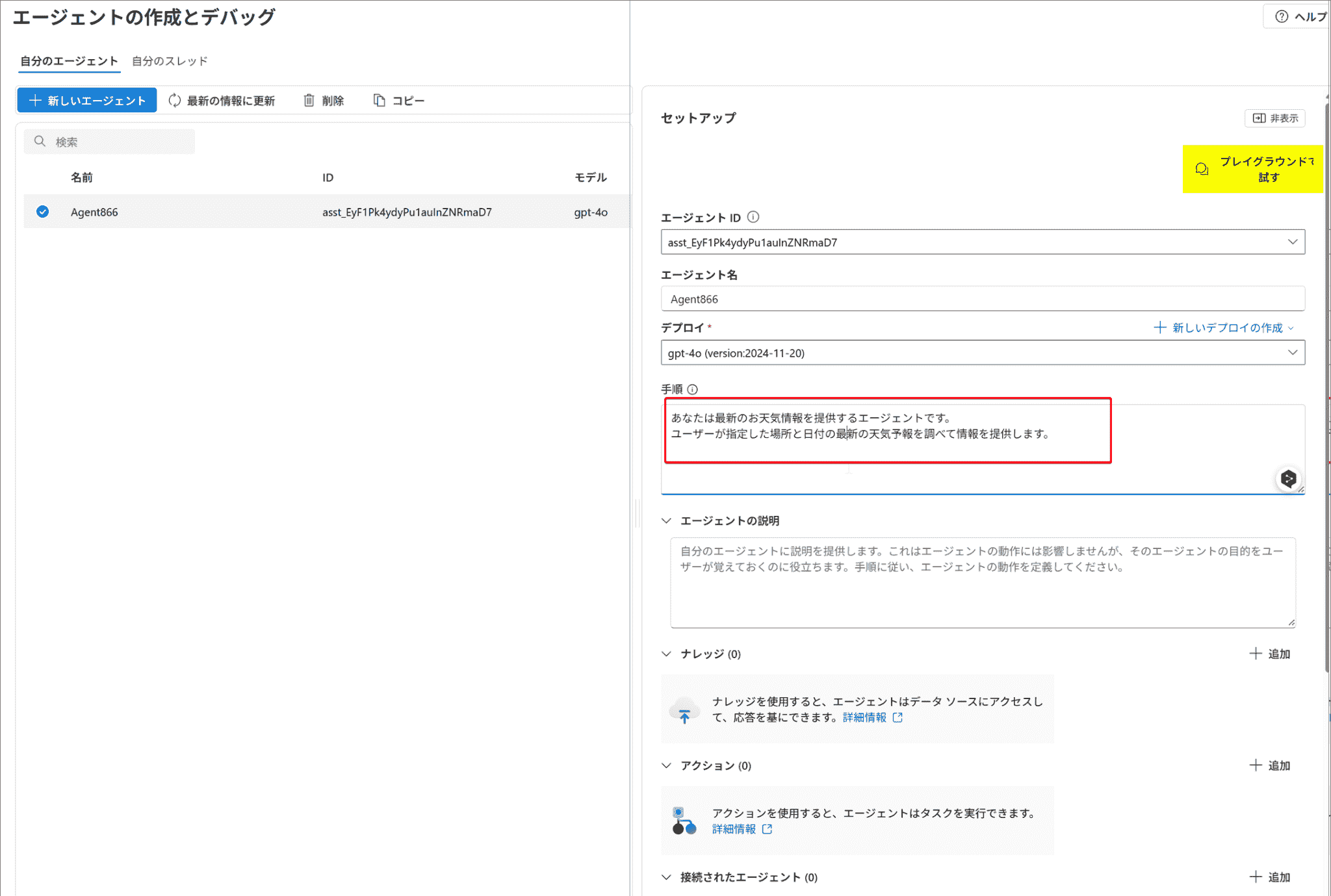Click the 非表示 hide-panel icon
The image size is (1331, 896).
[1259, 118]
